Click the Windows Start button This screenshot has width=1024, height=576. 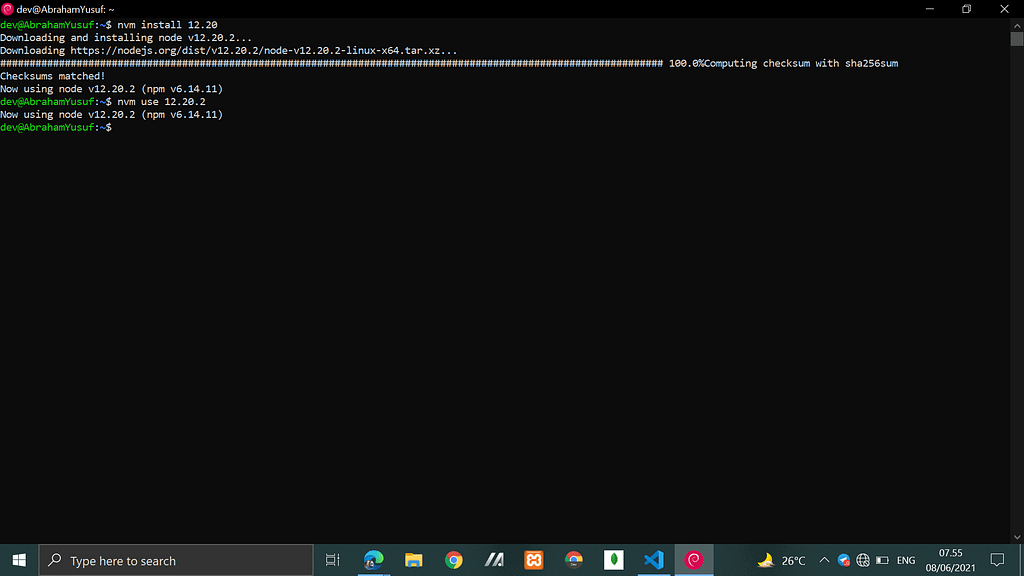(19, 560)
